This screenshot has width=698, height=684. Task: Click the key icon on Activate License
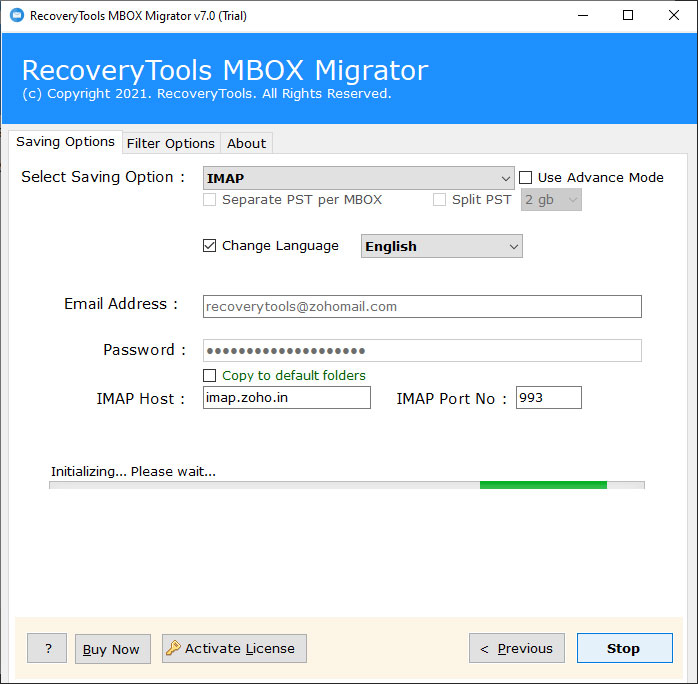(x=173, y=648)
